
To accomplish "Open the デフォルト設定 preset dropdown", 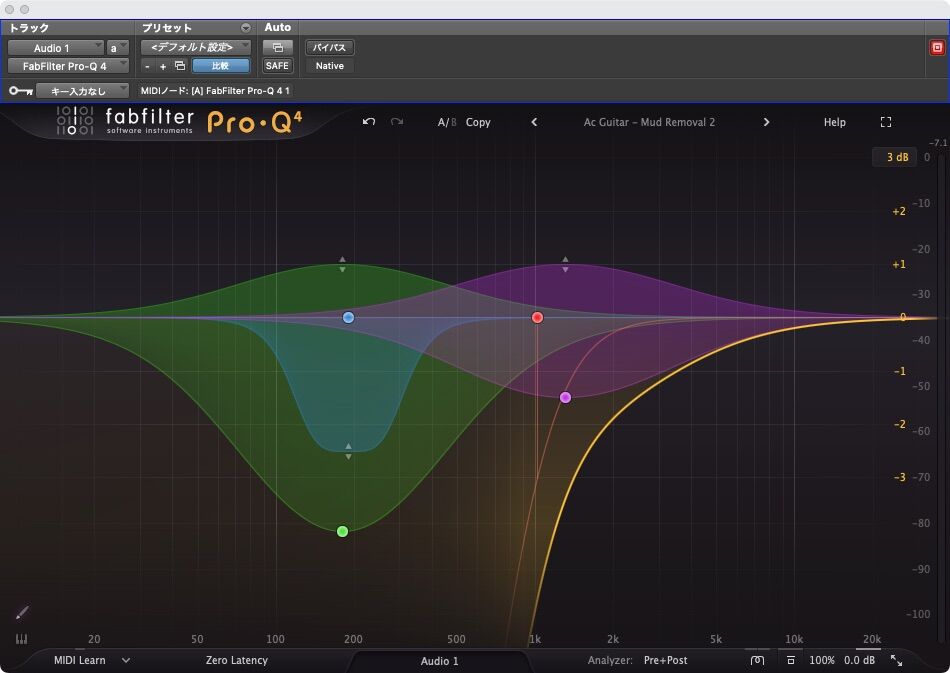I will (x=196, y=47).
